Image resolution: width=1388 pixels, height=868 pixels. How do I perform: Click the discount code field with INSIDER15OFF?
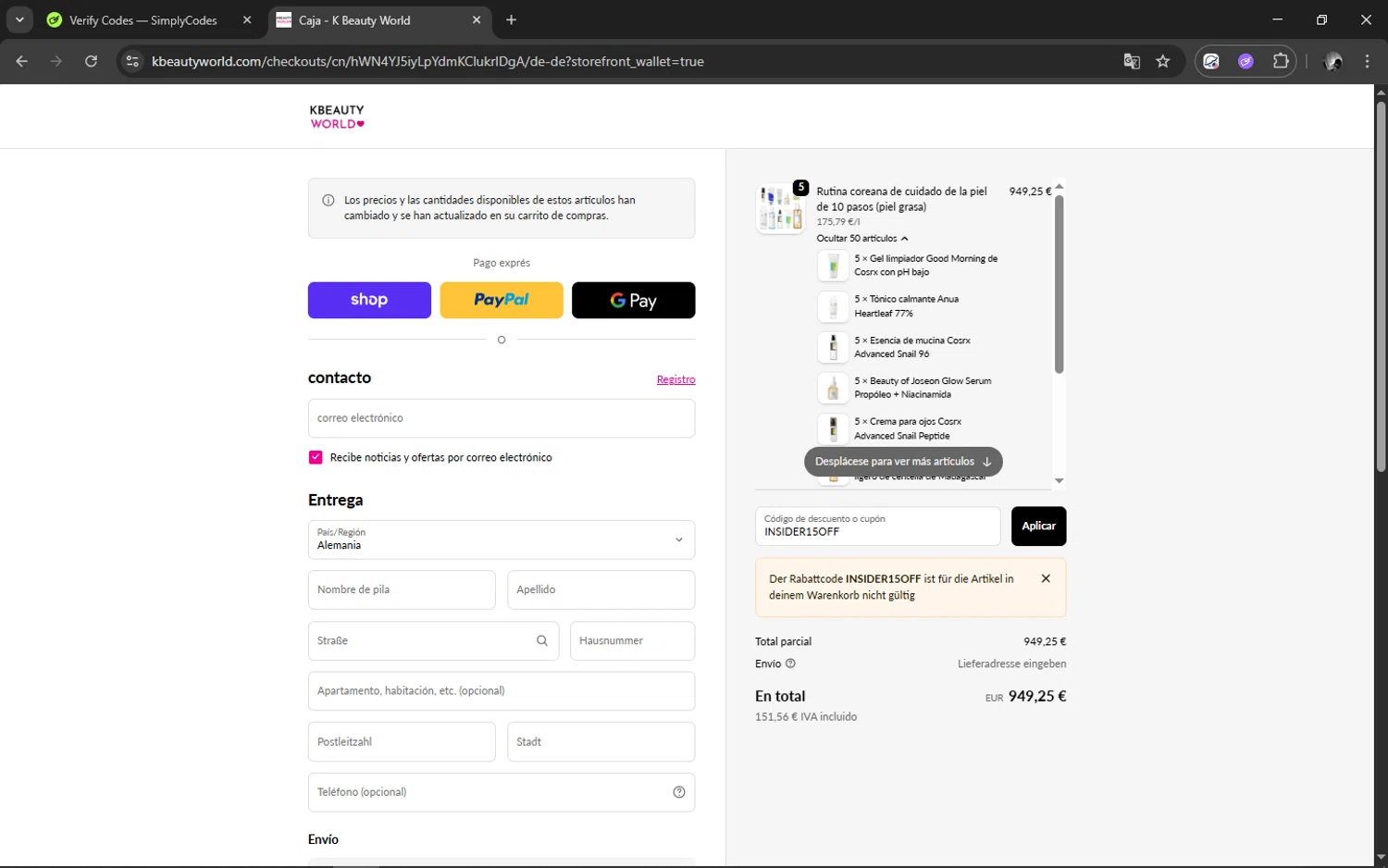click(877, 526)
